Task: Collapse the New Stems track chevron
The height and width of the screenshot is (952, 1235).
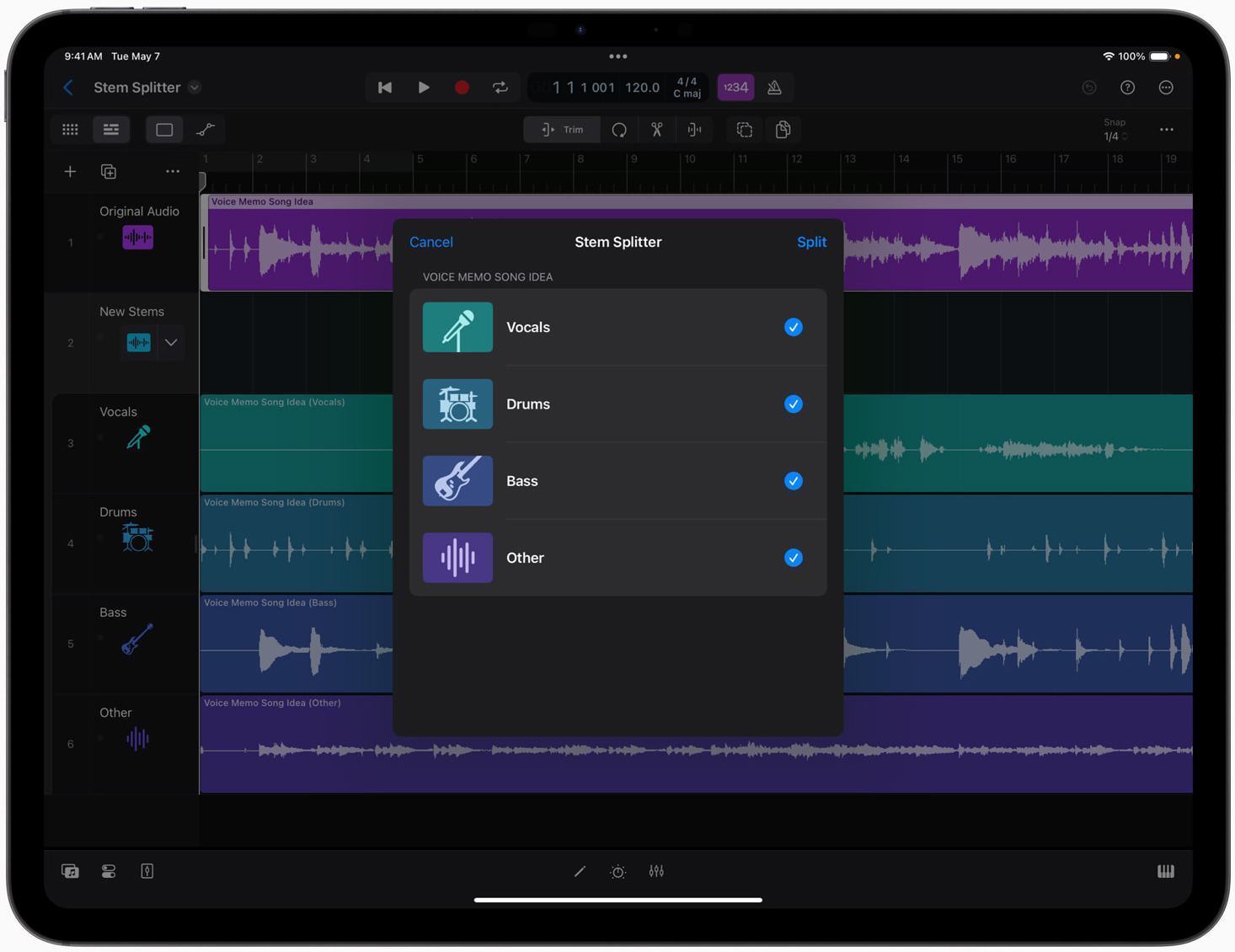Action: pos(171,343)
